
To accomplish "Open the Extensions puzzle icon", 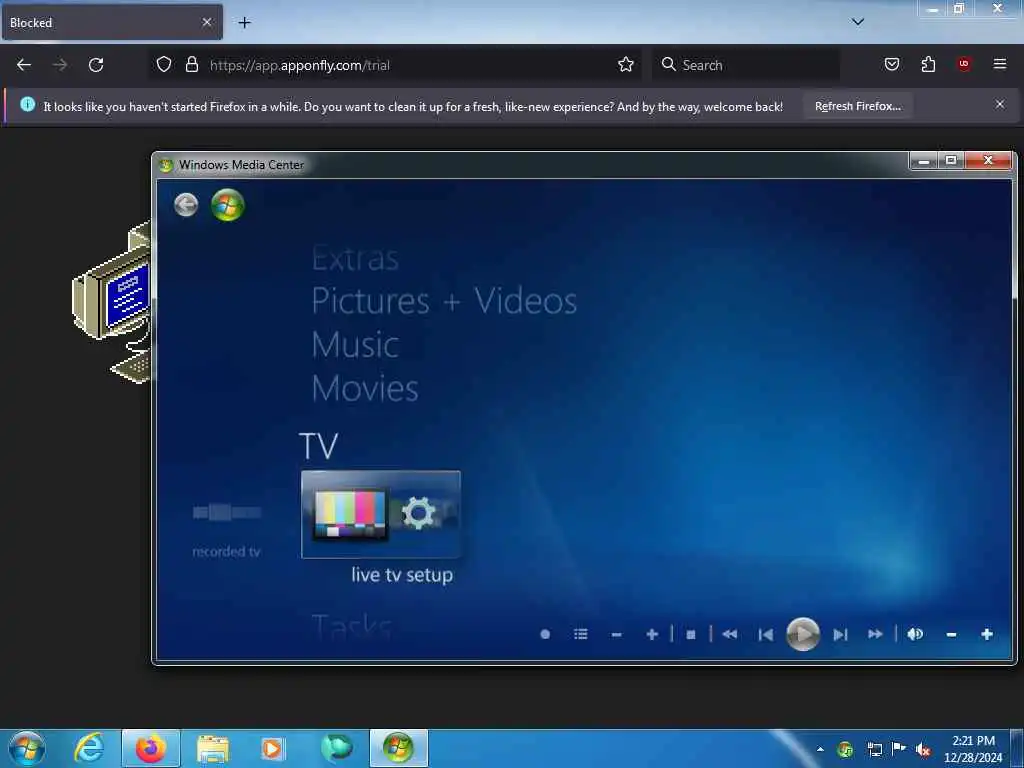I will (928, 65).
